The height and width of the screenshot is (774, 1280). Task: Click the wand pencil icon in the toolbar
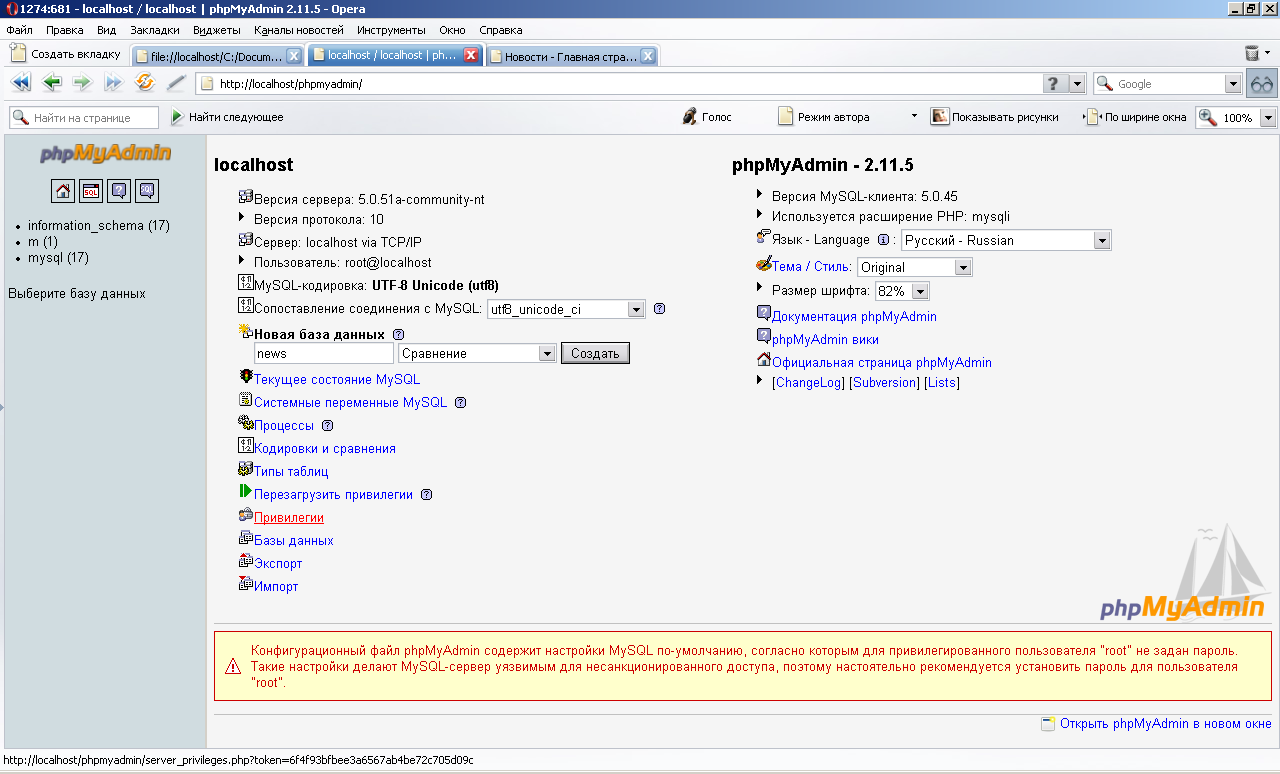coord(175,83)
